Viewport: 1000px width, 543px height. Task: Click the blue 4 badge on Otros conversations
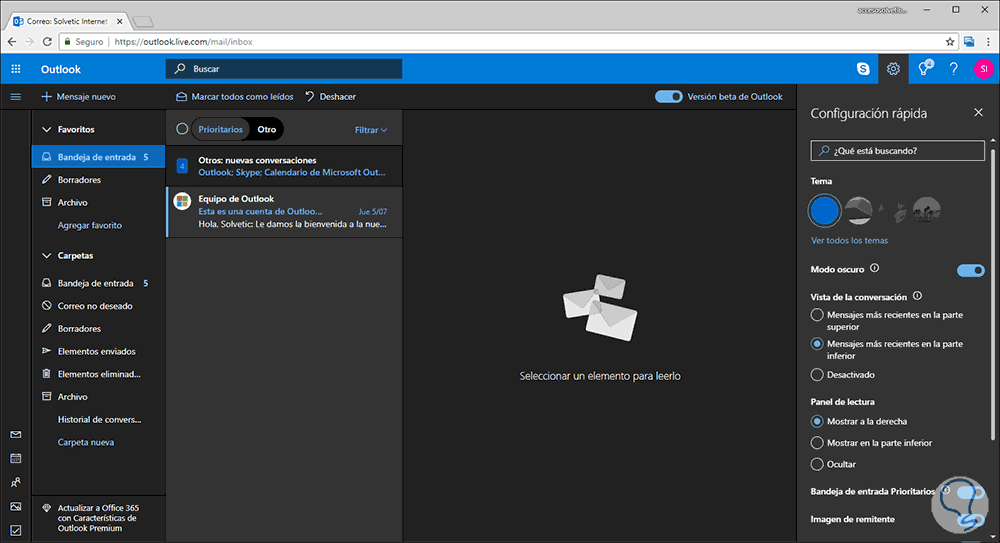click(x=182, y=166)
